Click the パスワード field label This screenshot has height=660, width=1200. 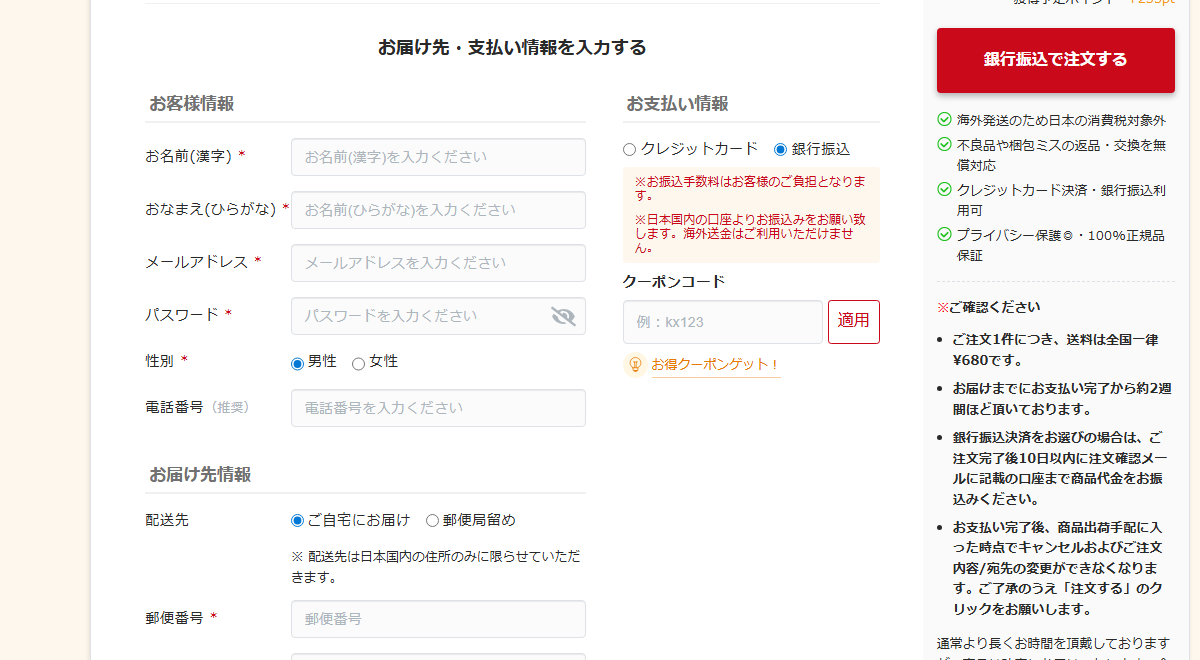tap(182, 315)
